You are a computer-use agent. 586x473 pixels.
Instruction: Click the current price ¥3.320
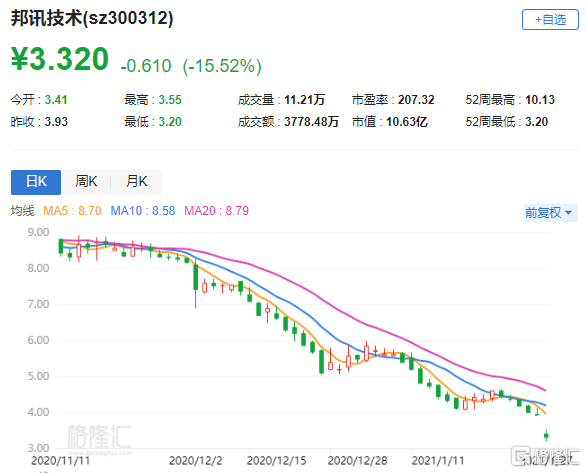(x=60, y=59)
